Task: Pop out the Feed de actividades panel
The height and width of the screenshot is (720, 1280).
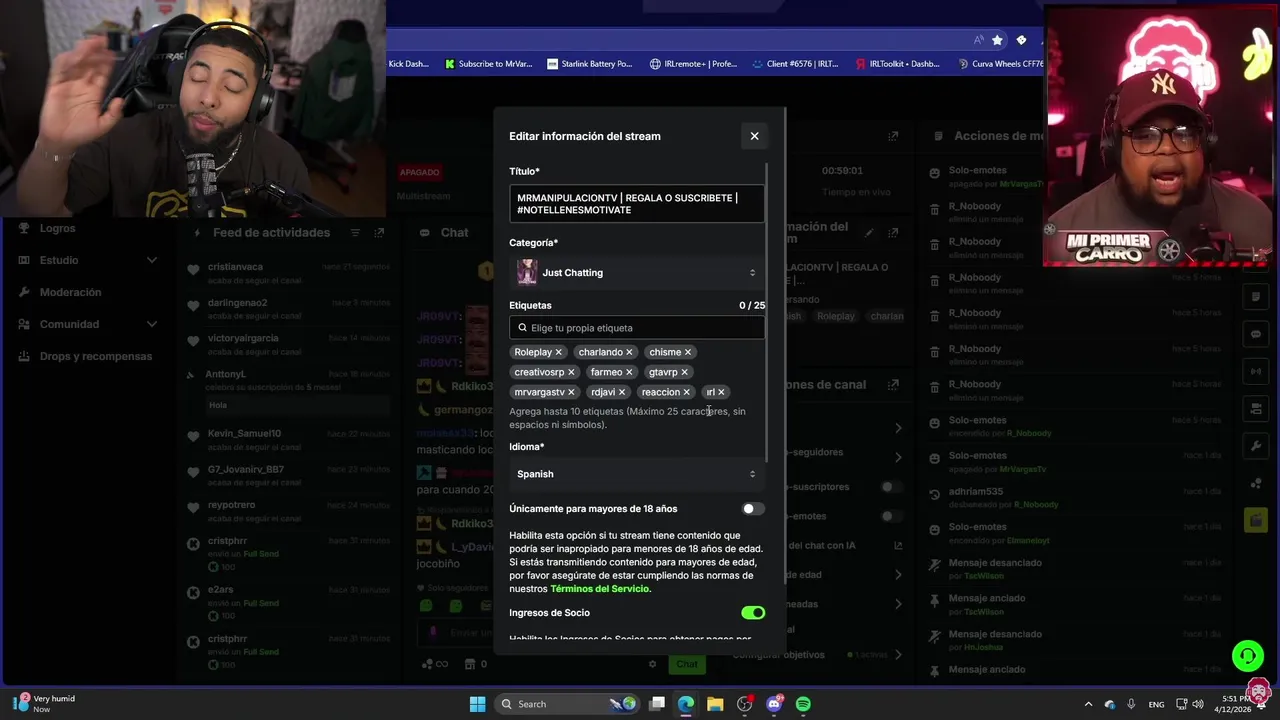Action: 379,233
